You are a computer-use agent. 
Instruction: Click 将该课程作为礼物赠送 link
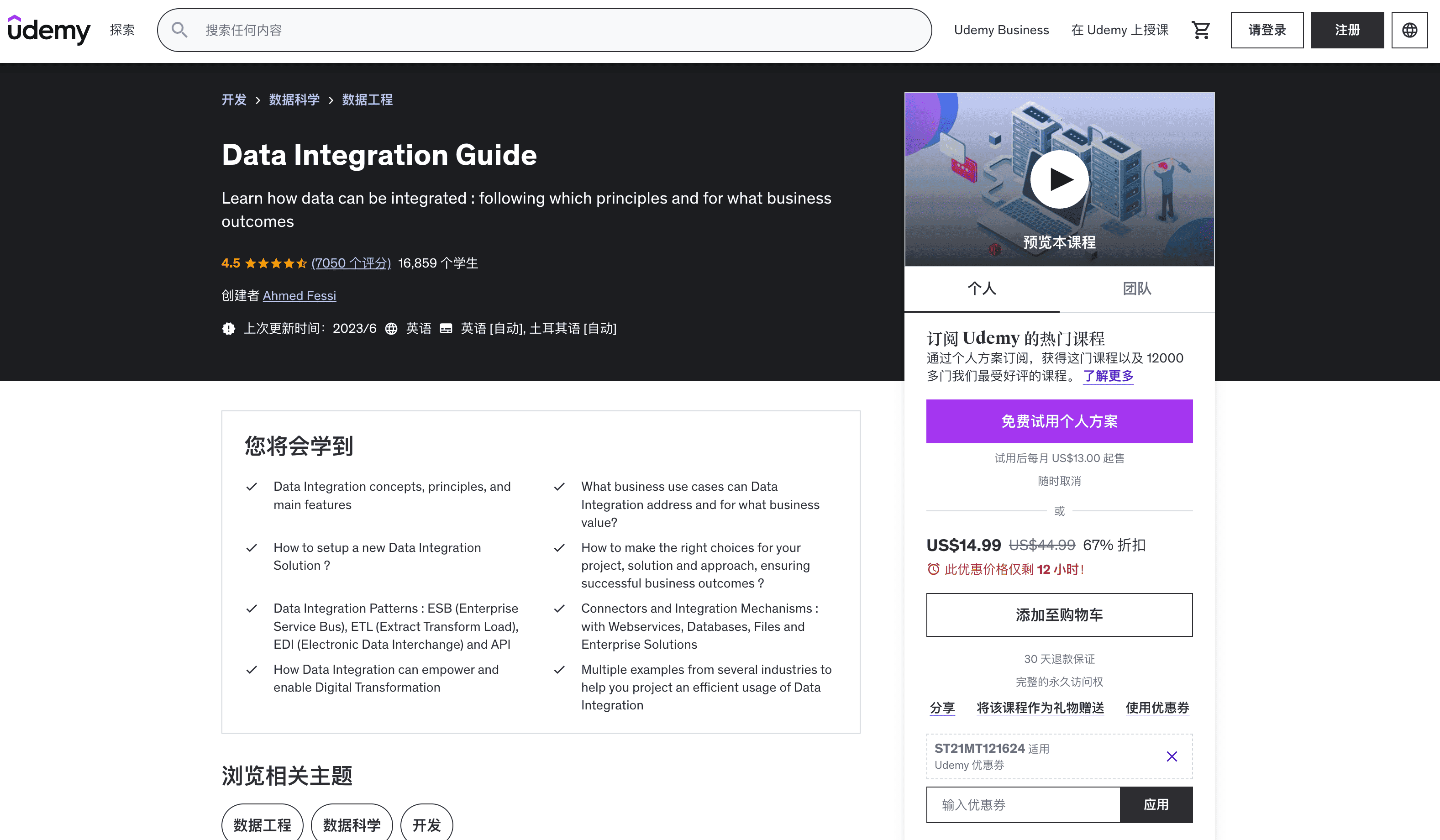click(1040, 708)
